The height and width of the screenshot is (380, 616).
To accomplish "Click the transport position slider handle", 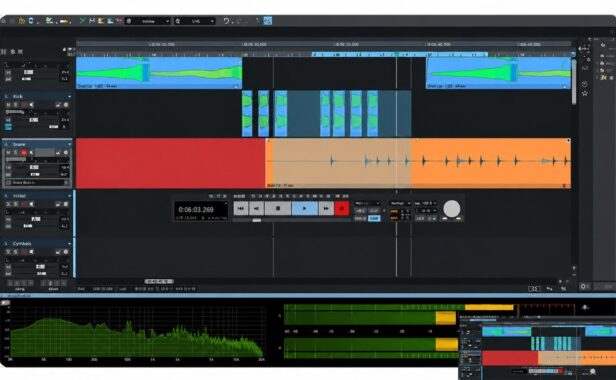I will [x=257, y=220].
